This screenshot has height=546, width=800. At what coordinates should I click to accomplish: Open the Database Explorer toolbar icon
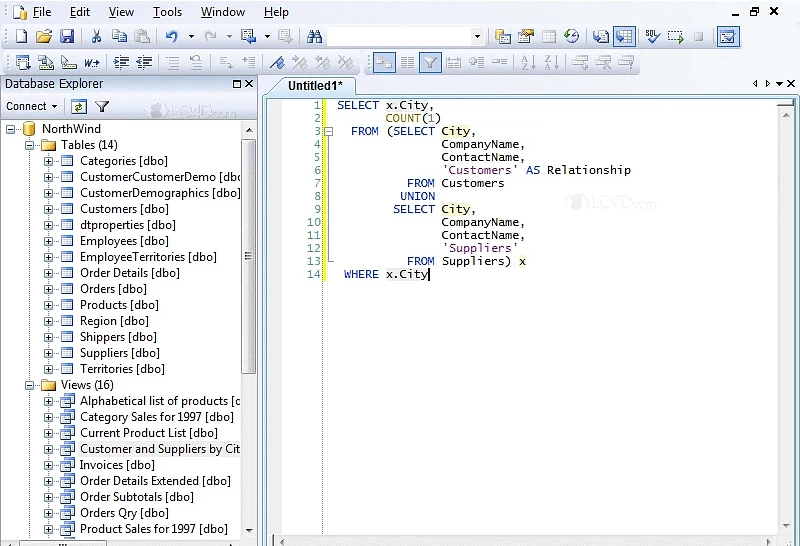click(x=503, y=37)
